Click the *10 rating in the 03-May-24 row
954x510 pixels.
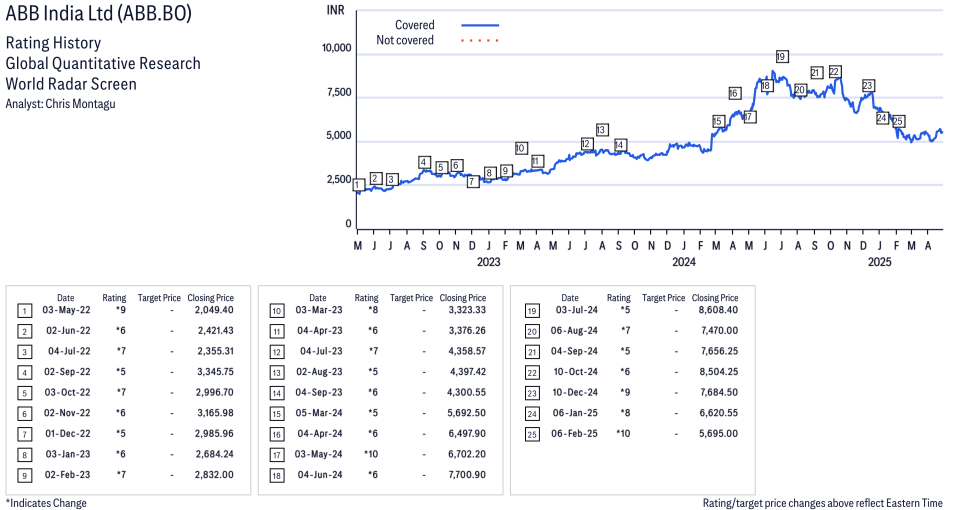(x=371, y=454)
